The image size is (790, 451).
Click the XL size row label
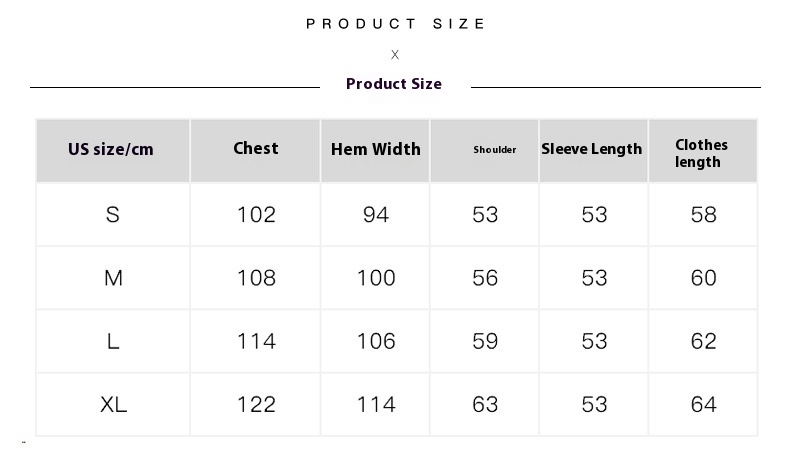113,404
